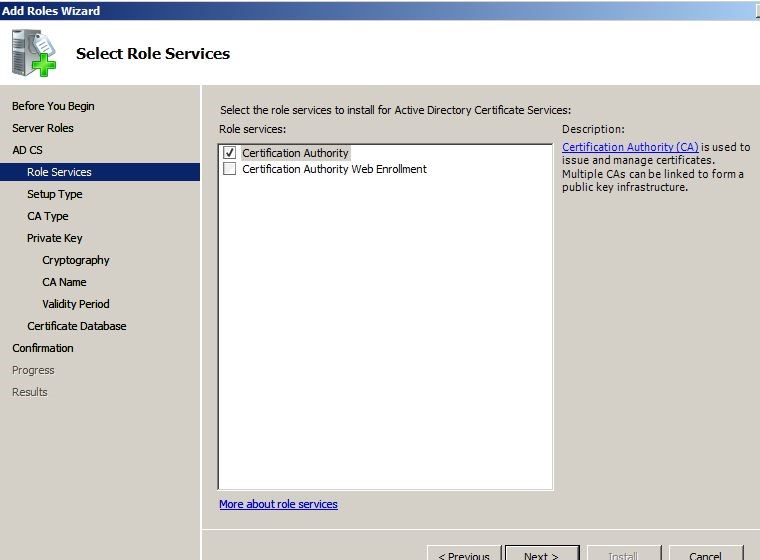Jump to Confirmation step
Screen dimensions: 760x560
tap(43, 348)
